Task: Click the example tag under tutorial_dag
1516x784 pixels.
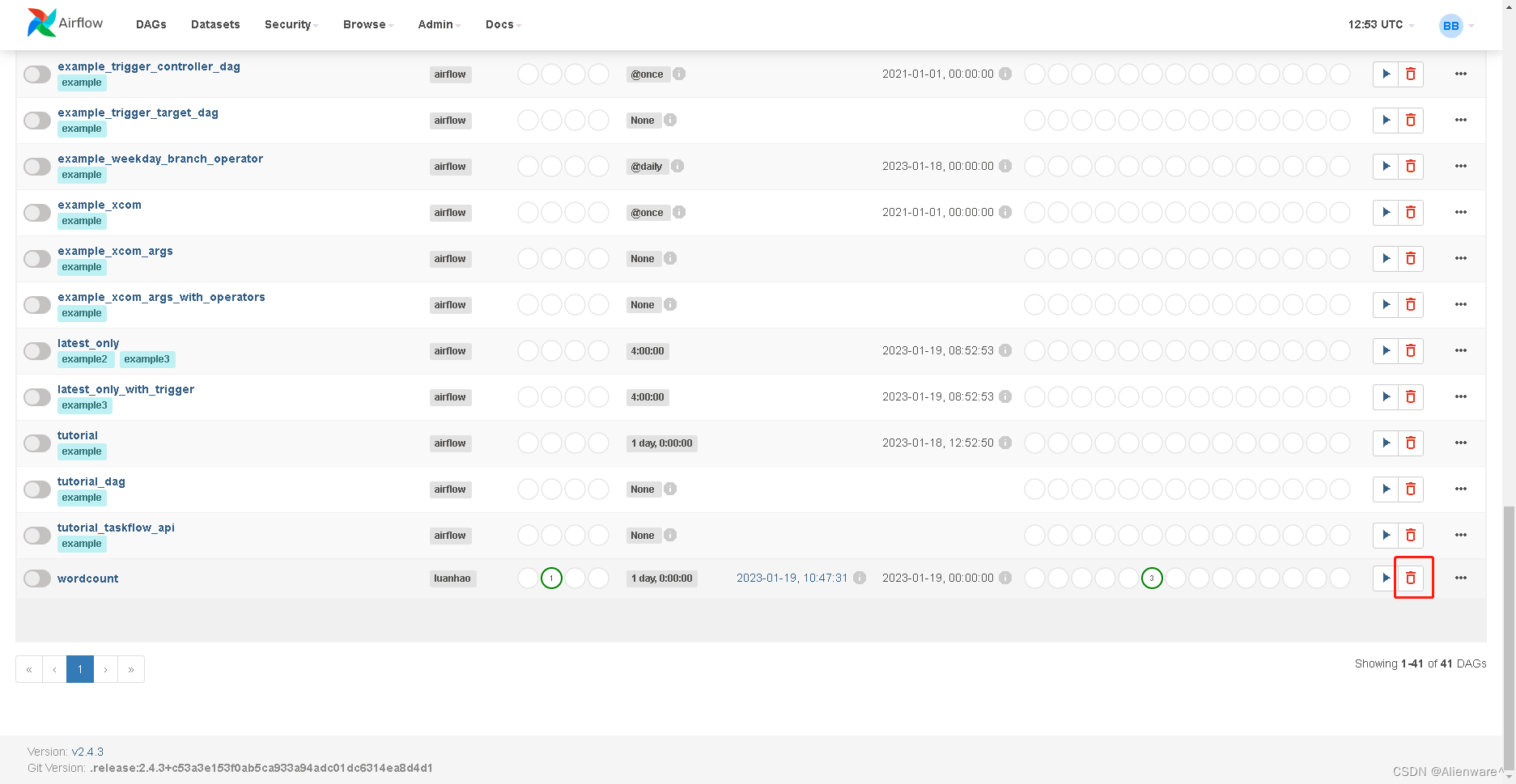Action: pyautogui.click(x=81, y=497)
